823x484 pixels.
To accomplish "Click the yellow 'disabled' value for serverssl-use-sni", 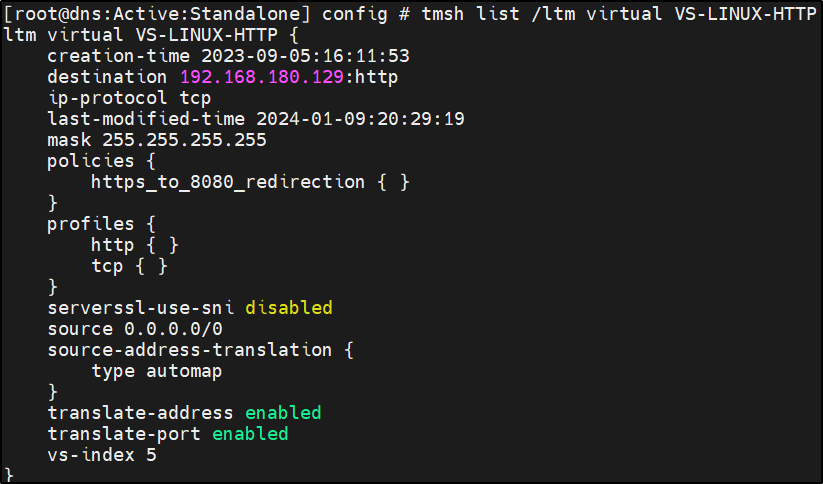I will coord(288,307).
